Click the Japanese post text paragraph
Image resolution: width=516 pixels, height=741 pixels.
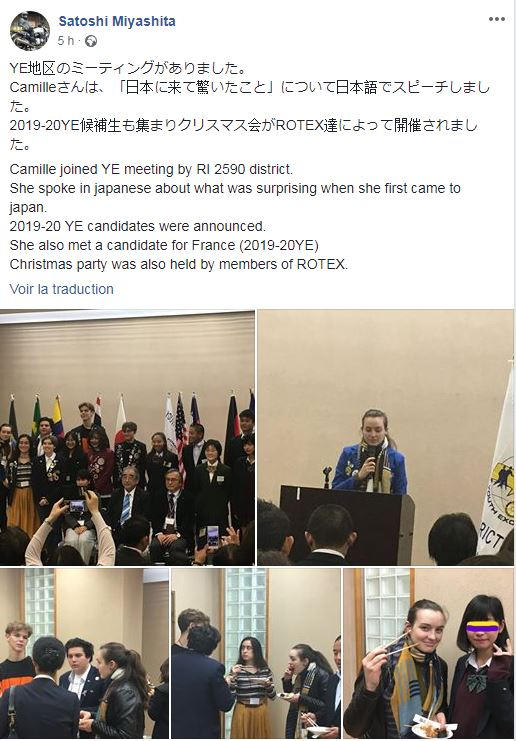tap(250, 106)
